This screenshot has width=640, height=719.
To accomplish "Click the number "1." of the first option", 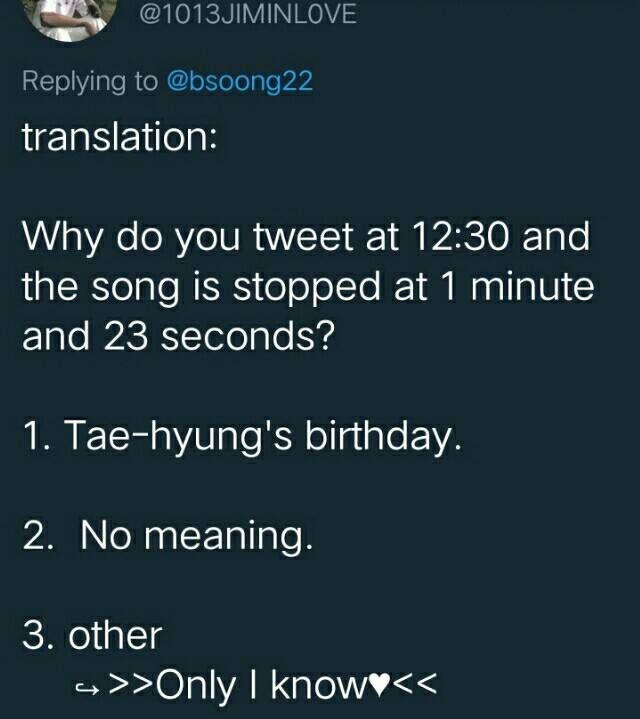I will [x=37, y=437].
